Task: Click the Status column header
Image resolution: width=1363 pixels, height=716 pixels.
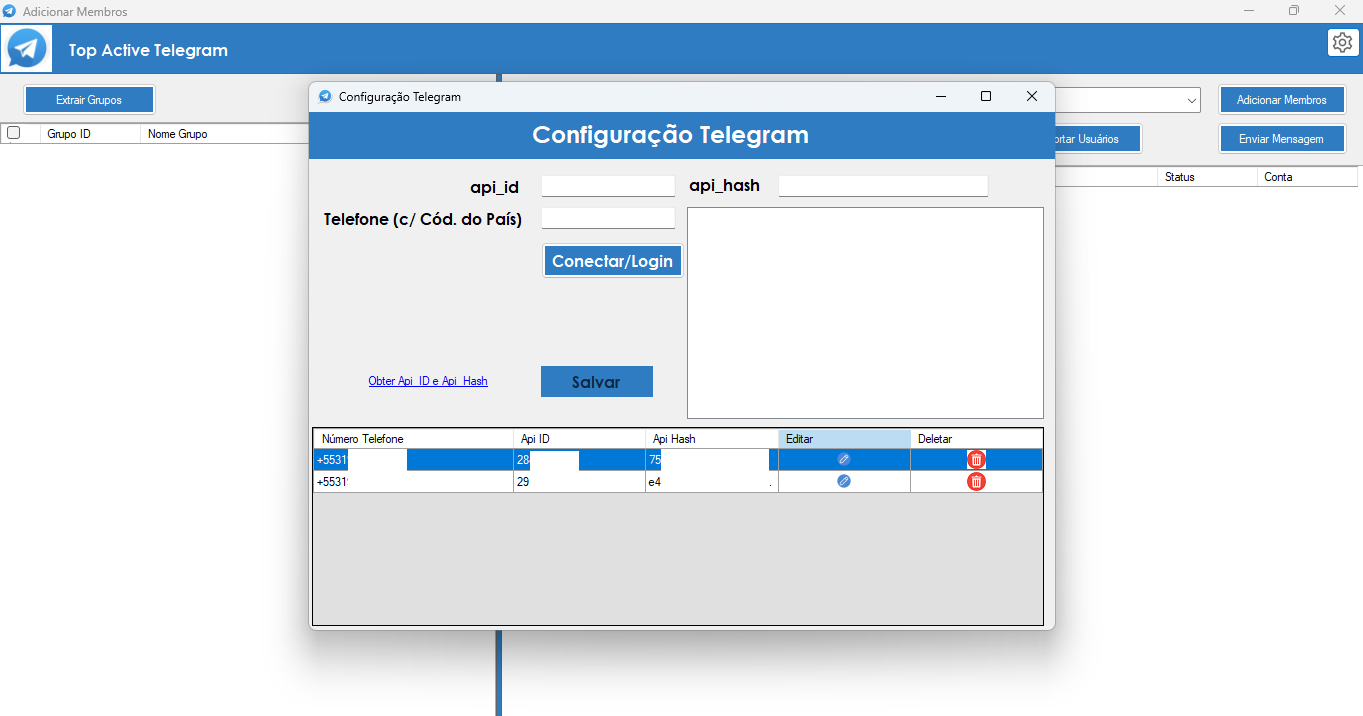Action: tap(1207, 176)
